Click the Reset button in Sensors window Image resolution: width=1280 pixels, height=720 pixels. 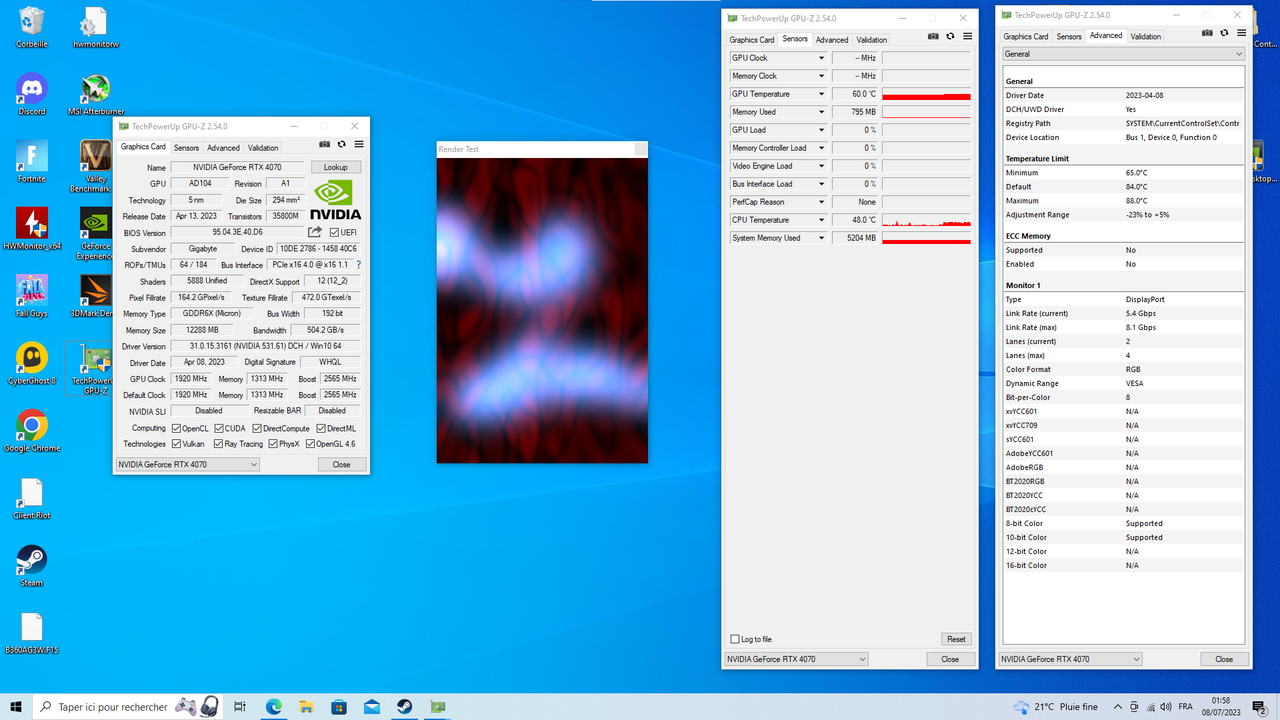tap(956, 639)
